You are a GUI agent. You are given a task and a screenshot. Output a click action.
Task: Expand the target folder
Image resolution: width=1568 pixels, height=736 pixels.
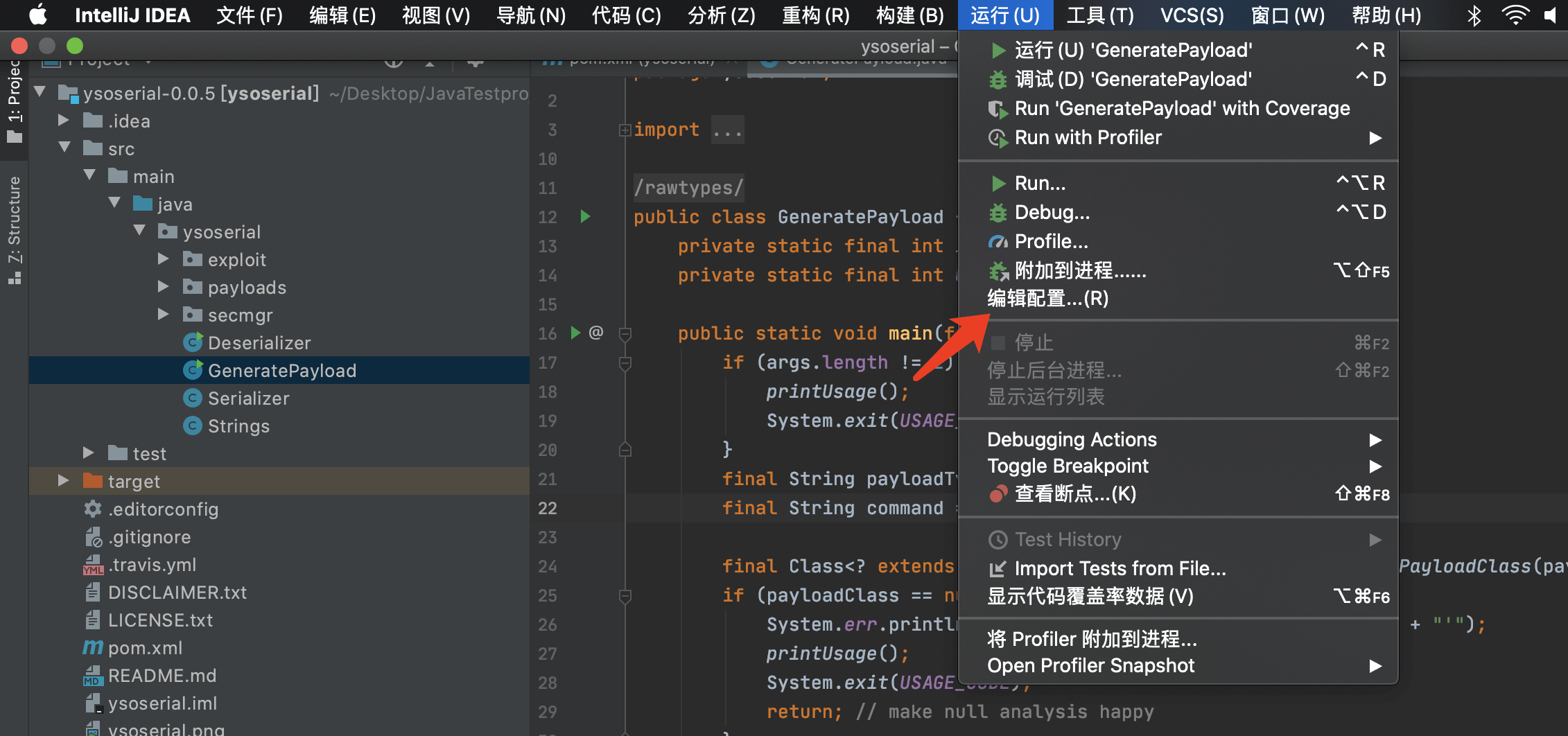[64, 480]
